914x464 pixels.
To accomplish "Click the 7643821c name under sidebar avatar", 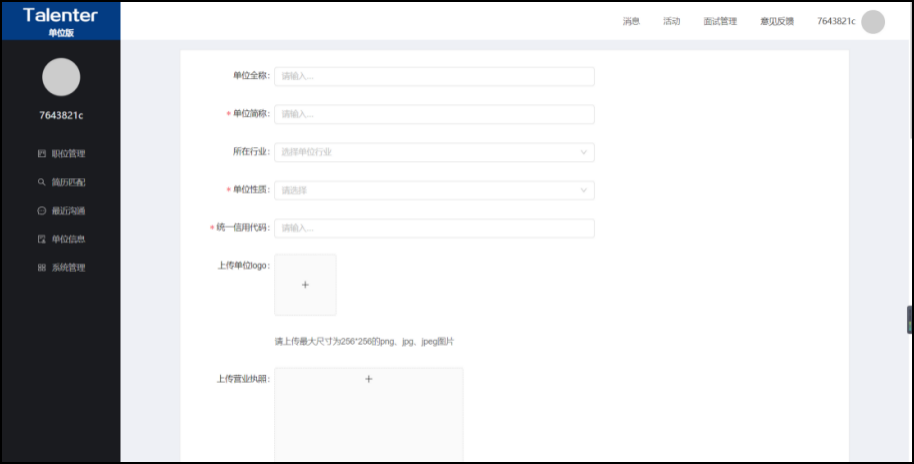I will pyautogui.click(x=61, y=115).
